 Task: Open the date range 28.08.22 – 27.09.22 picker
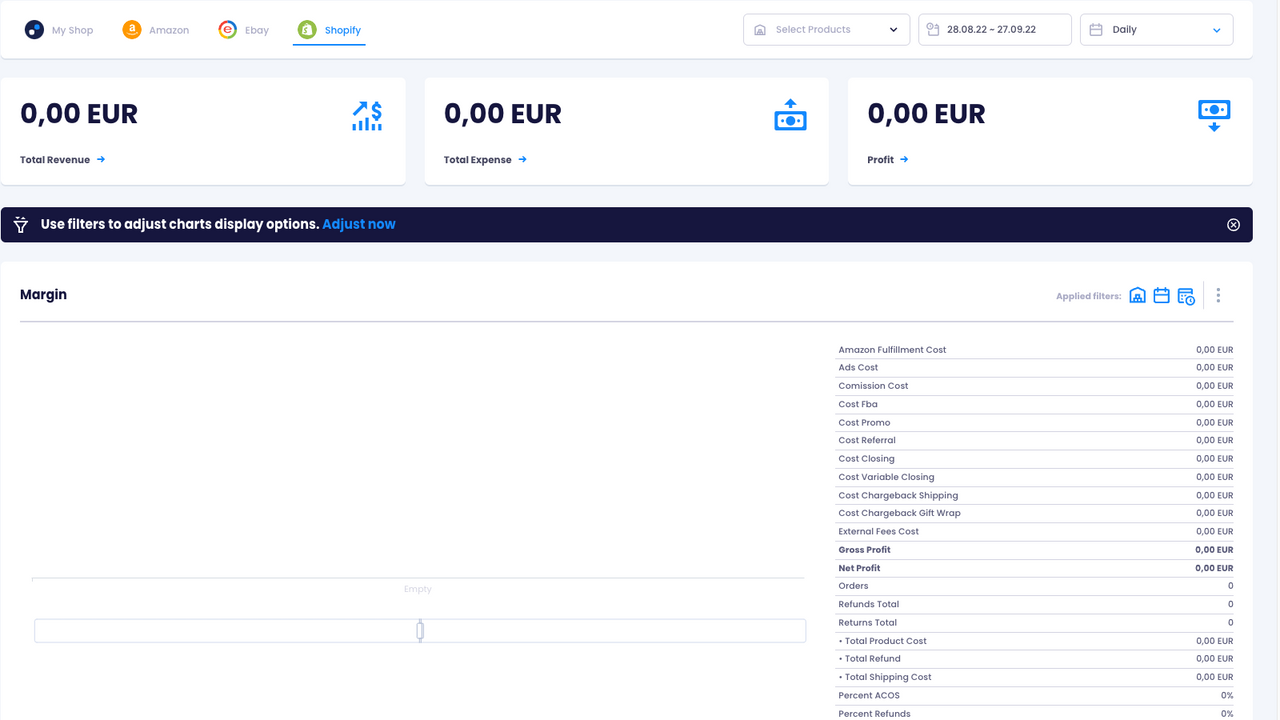point(994,30)
